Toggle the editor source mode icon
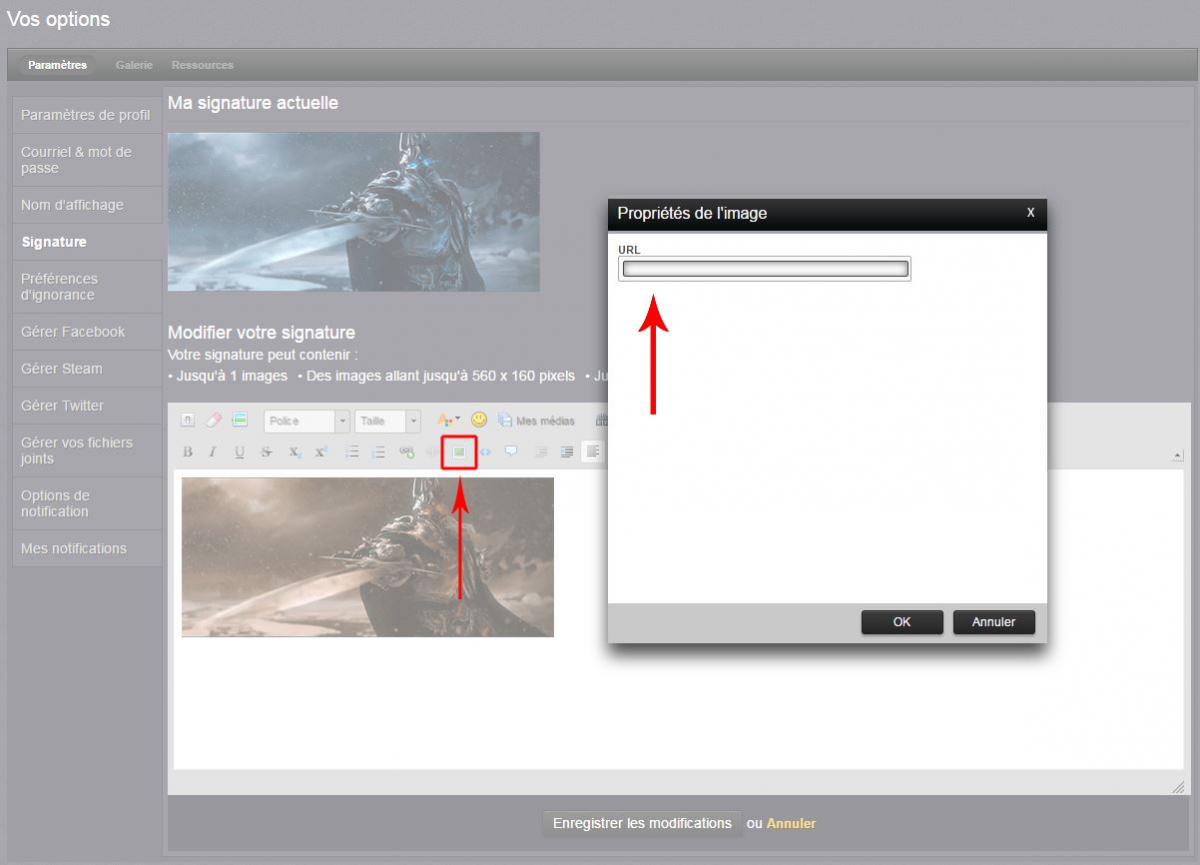Screen dimensions: 1200x865 (x=188, y=421)
